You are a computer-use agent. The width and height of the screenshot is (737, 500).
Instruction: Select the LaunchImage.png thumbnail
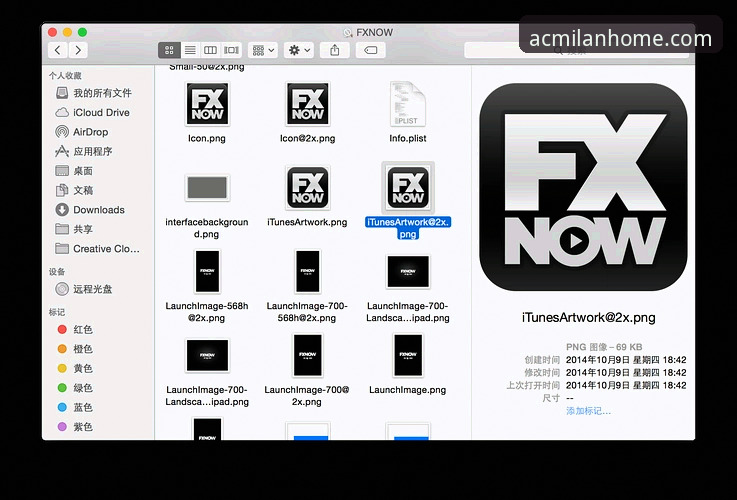click(x=408, y=356)
